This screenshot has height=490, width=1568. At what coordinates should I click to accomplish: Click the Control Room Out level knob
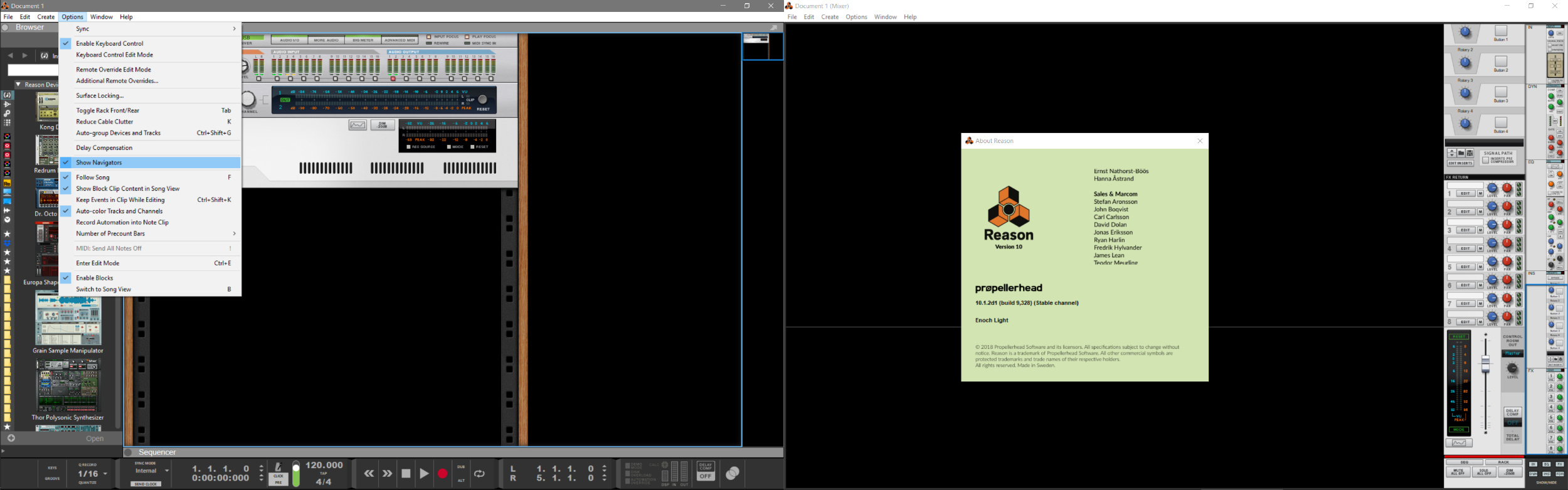[1512, 368]
